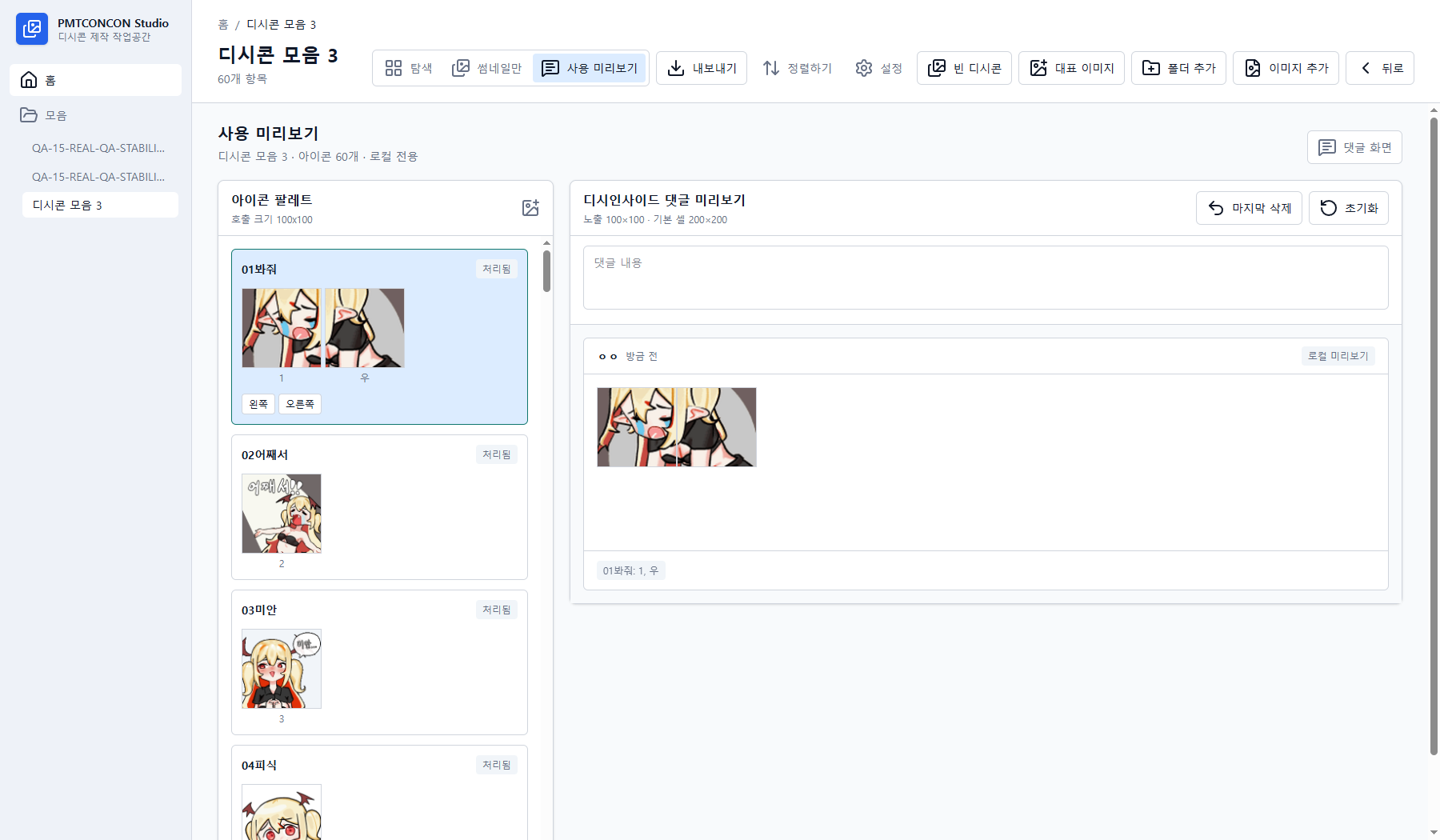Click the 60개 항목 count text
The height and width of the screenshot is (840, 1440).
point(242,78)
